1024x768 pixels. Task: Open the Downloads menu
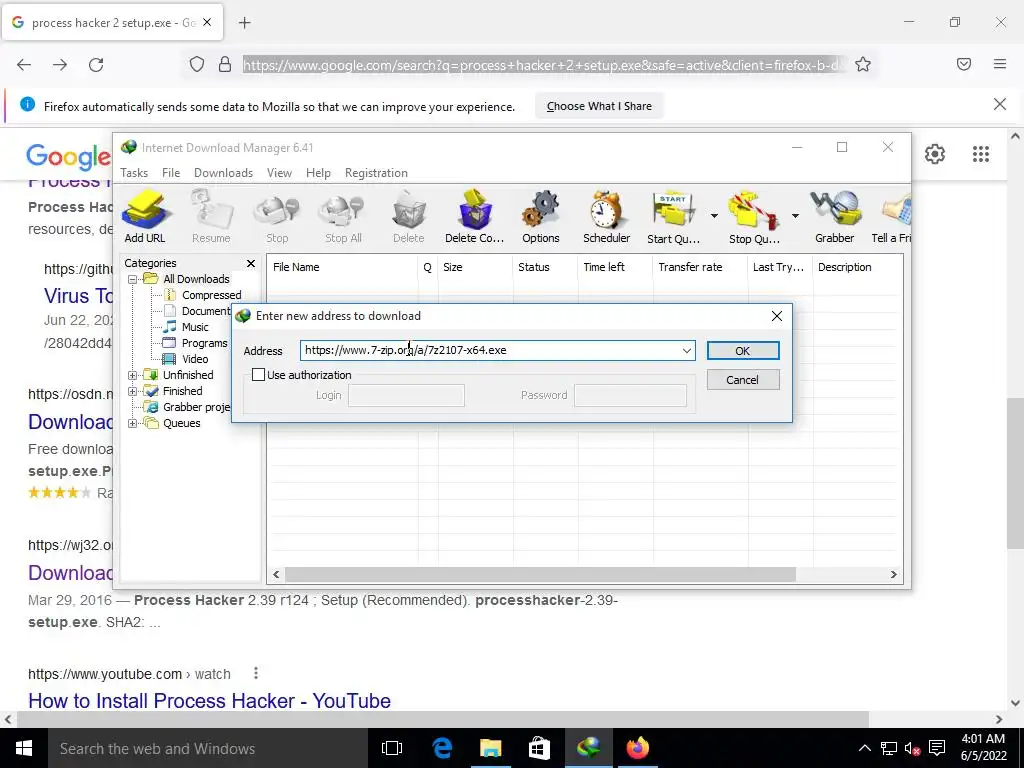223,173
